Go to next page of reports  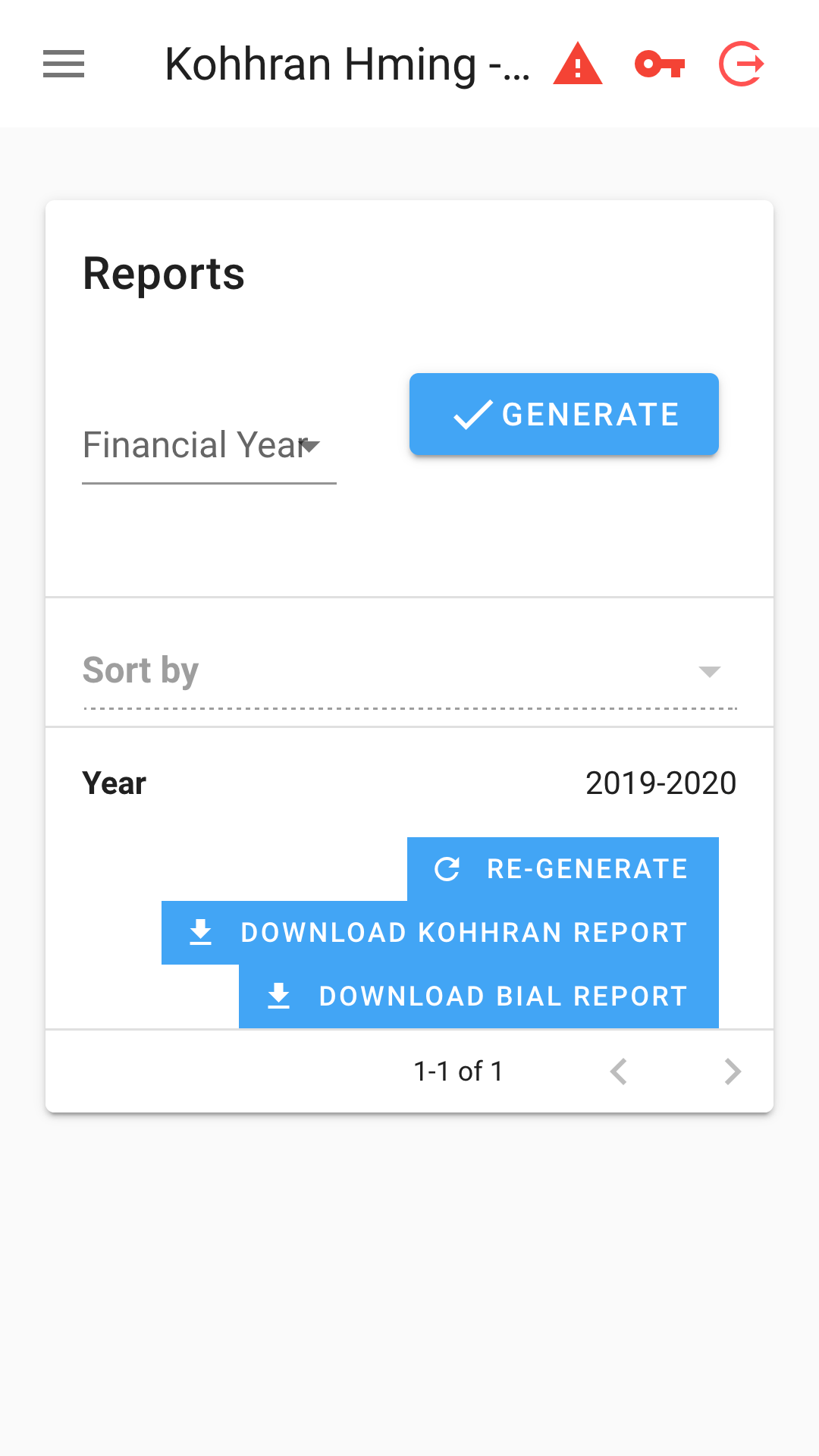732,1072
